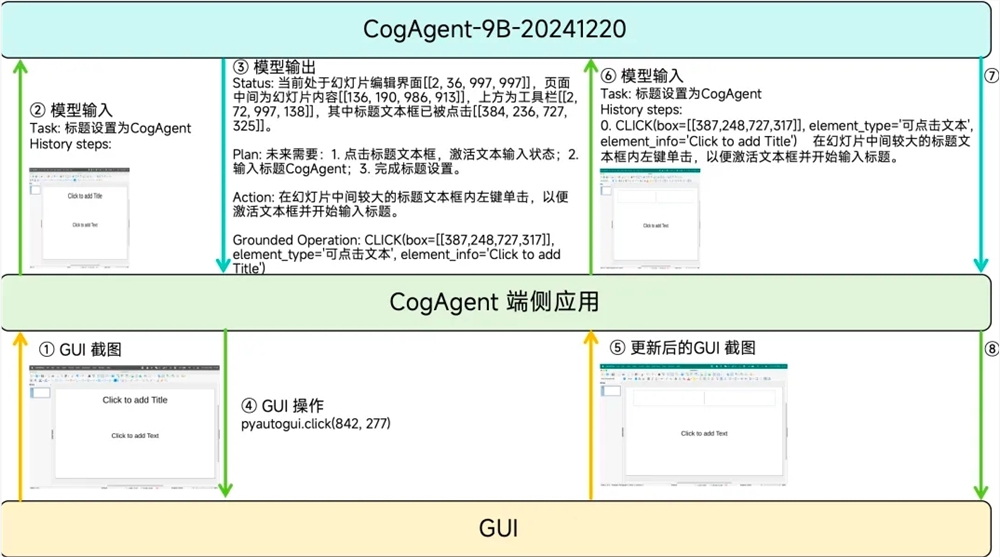The width and height of the screenshot is (1000, 557).
Task: Click 'Click to add Title' in the step ① screenshot
Action: click(135, 400)
